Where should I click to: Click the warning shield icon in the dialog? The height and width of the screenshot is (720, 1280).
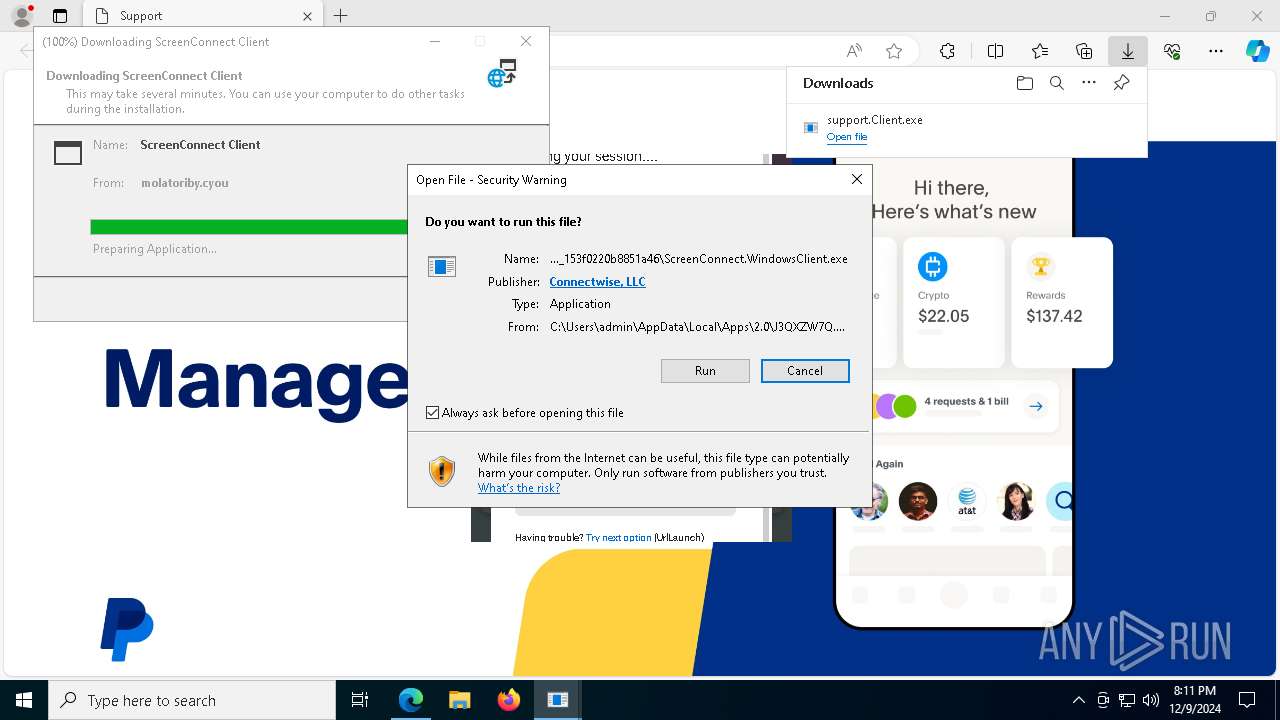coord(442,471)
